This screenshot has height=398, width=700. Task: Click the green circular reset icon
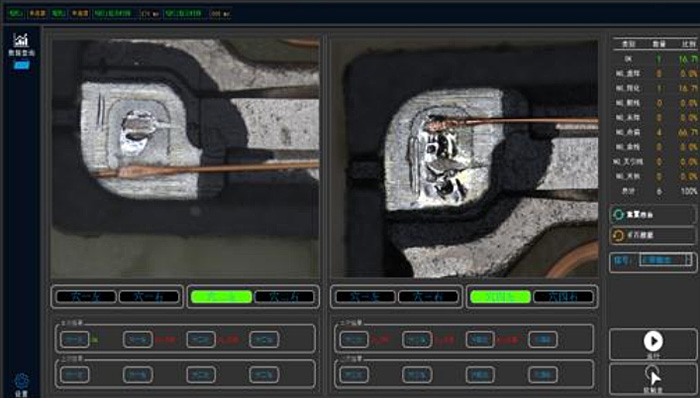[x=618, y=215]
